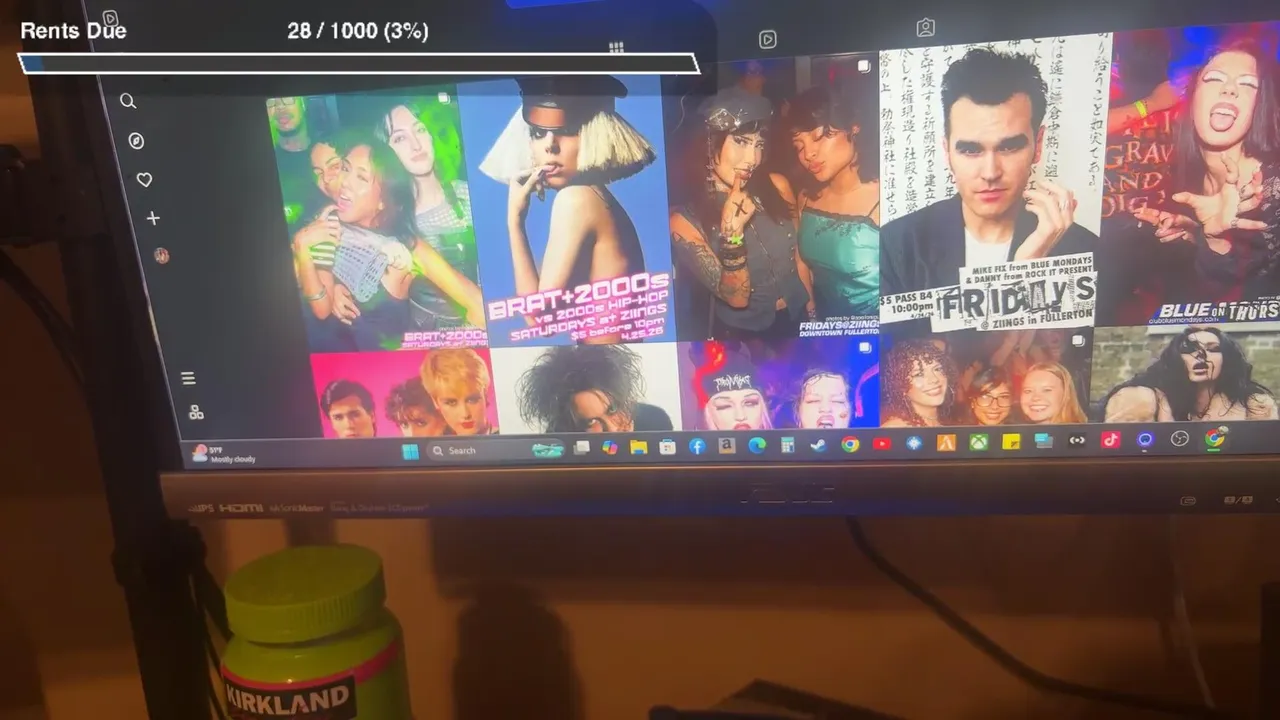Open the Explore compass icon

[x=136, y=141]
